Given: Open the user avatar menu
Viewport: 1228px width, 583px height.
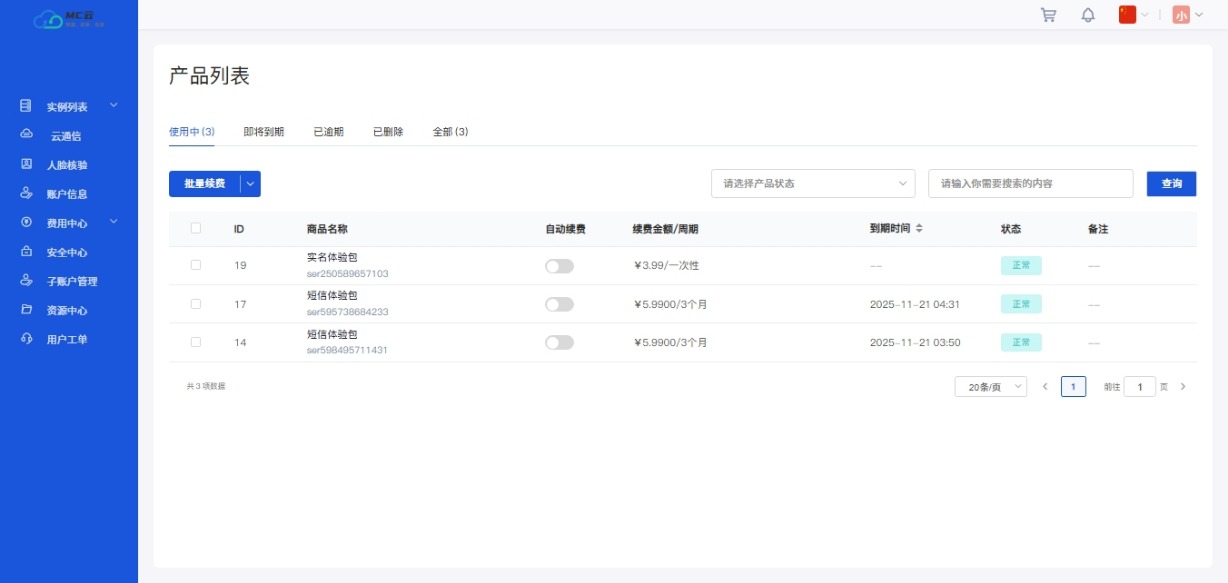Looking at the screenshot, I should 1182,15.
